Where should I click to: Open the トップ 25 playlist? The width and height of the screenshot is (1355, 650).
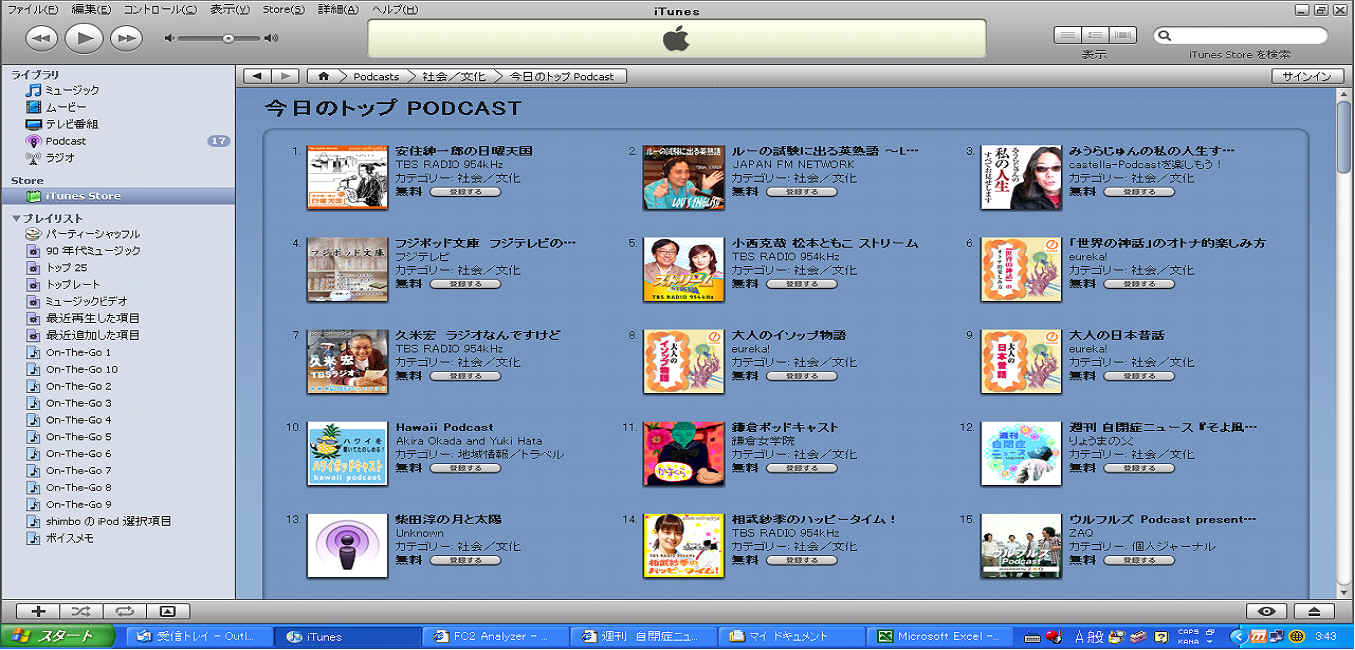(66, 268)
